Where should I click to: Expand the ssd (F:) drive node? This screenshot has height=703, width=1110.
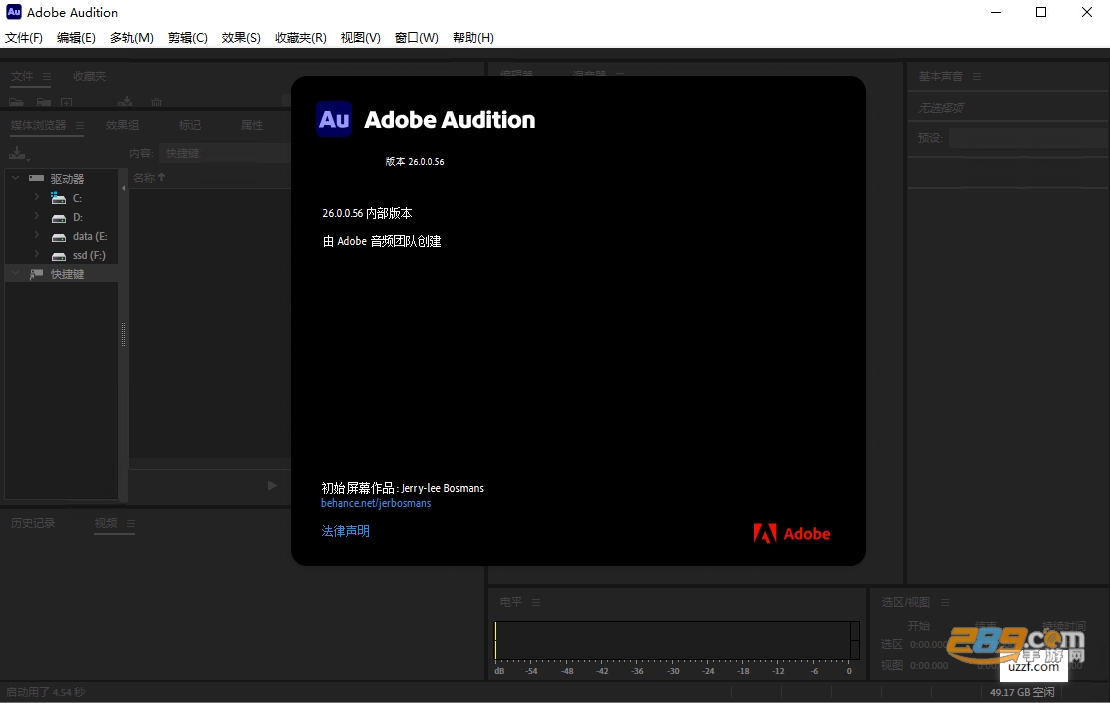tap(37, 254)
